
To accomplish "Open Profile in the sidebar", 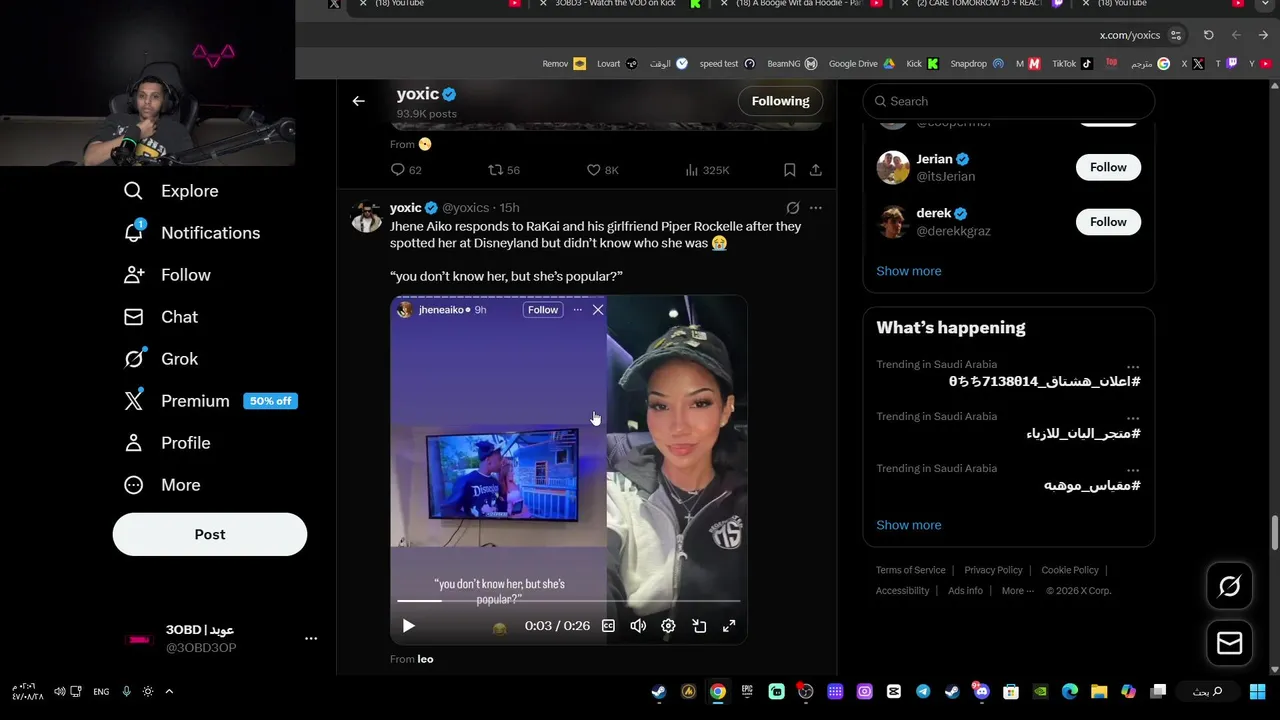I will pos(167,443).
